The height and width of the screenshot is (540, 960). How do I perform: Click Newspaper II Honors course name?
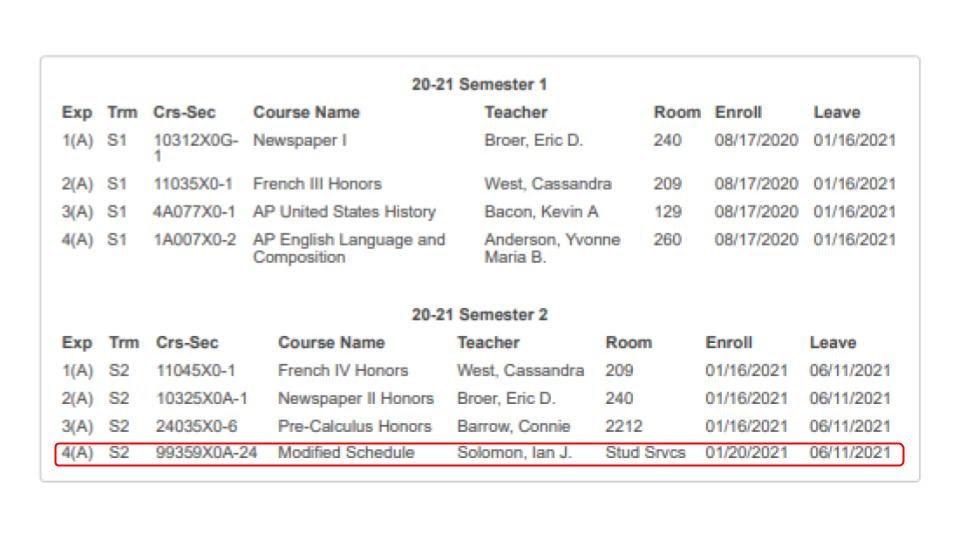[356, 399]
